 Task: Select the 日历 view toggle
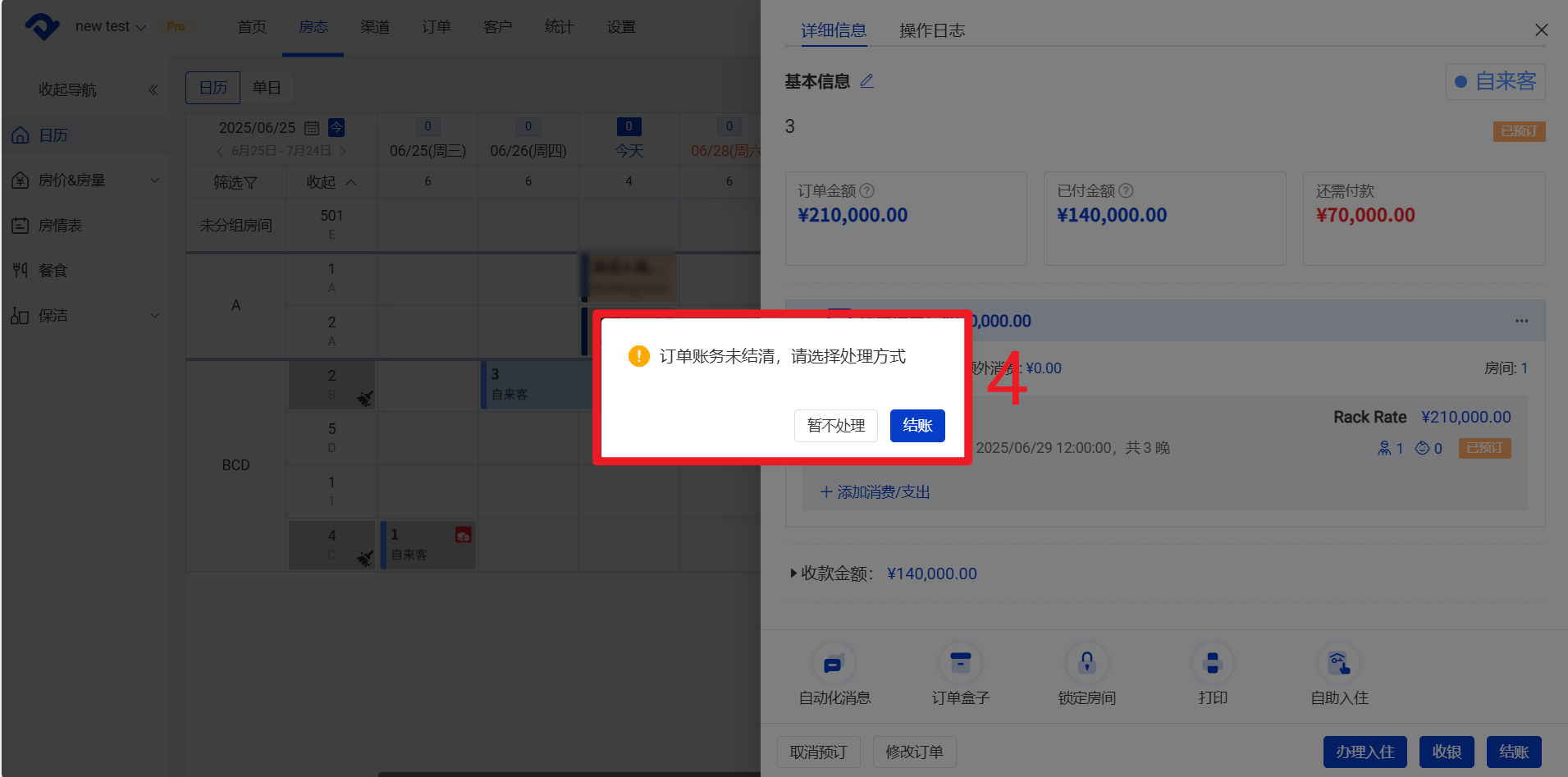[x=213, y=88]
